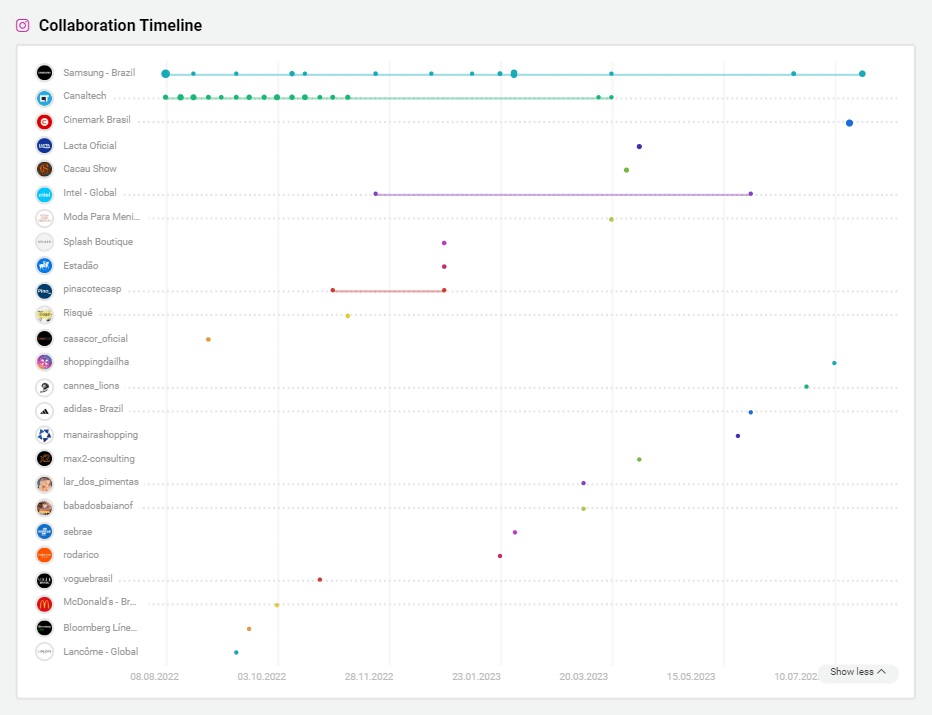The image size is (932, 715).
Task: Open the pinacotecasp account label
Action: coord(90,289)
